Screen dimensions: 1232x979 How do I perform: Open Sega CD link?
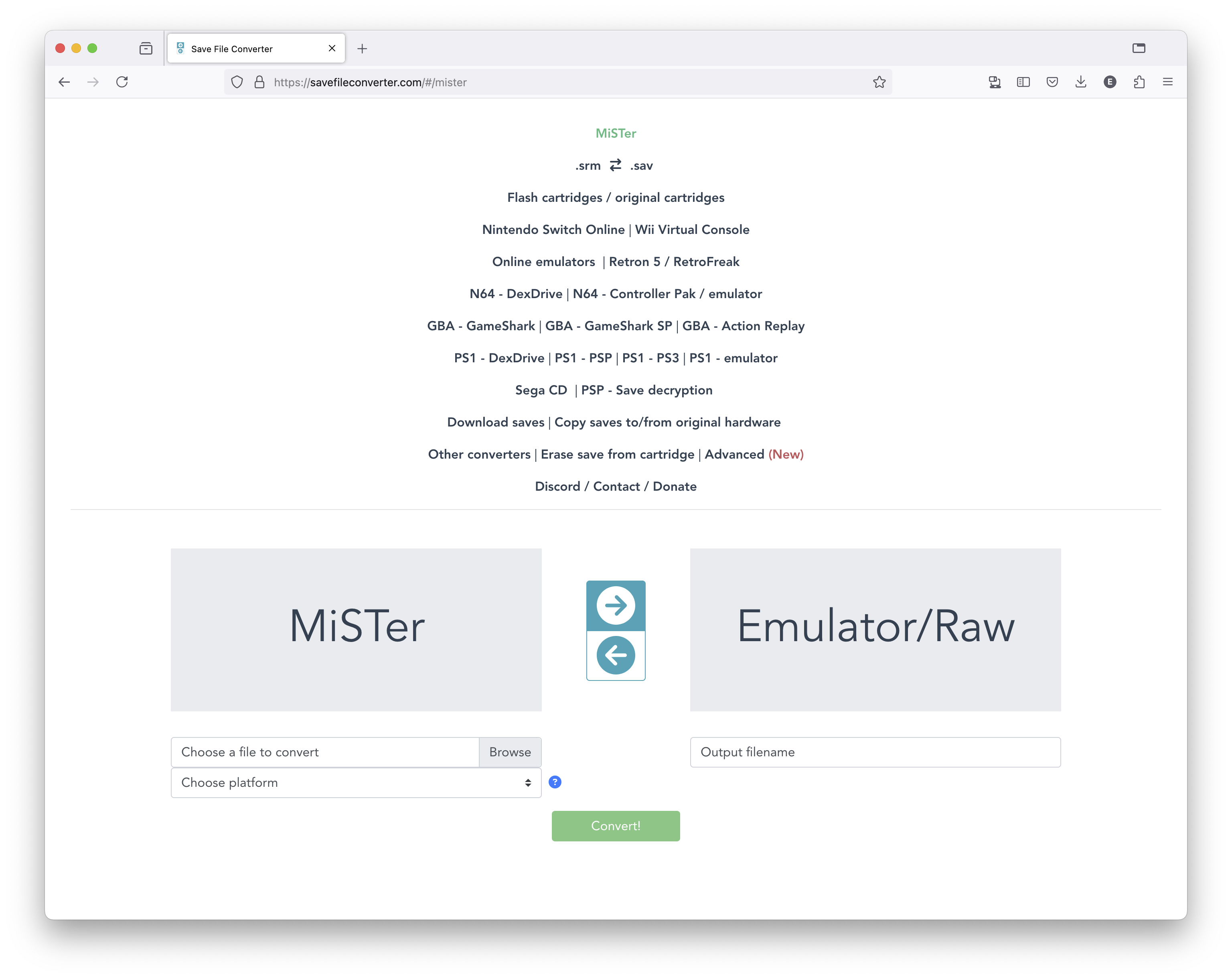541,390
